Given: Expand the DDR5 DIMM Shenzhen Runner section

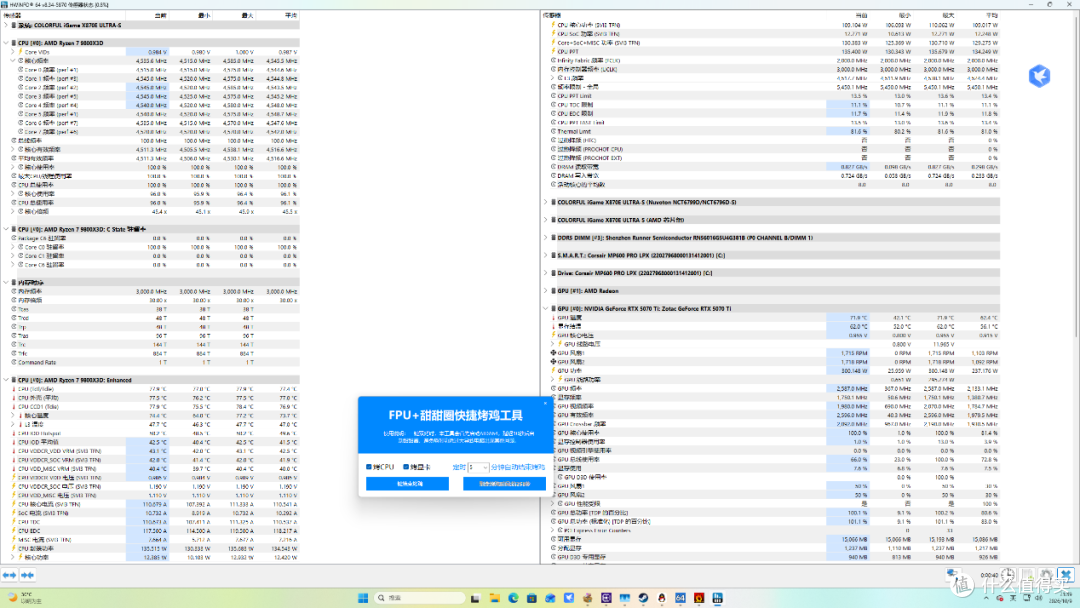Looking at the screenshot, I should tap(546, 238).
